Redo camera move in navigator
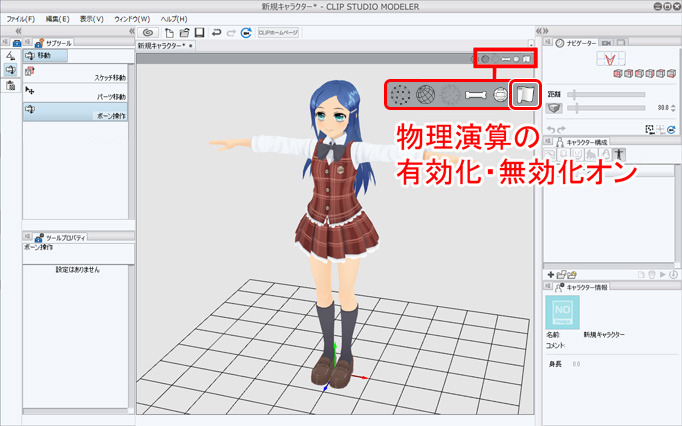The image size is (682, 426). coord(562,130)
